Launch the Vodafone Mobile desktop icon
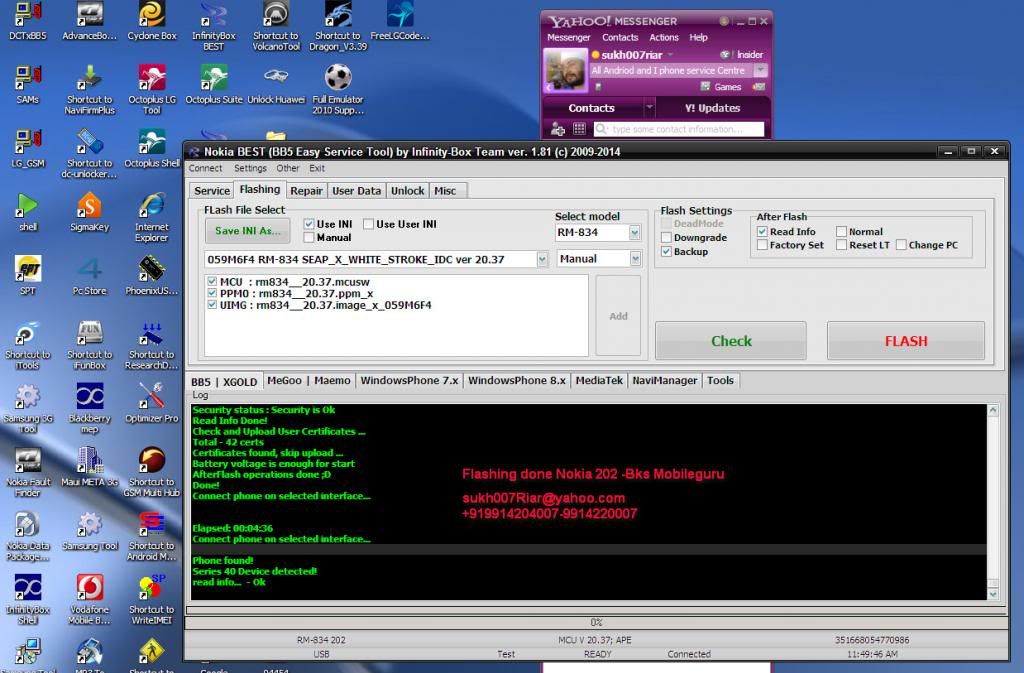The width and height of the screenshot is (1024, 673). click(x=89, y=600)
